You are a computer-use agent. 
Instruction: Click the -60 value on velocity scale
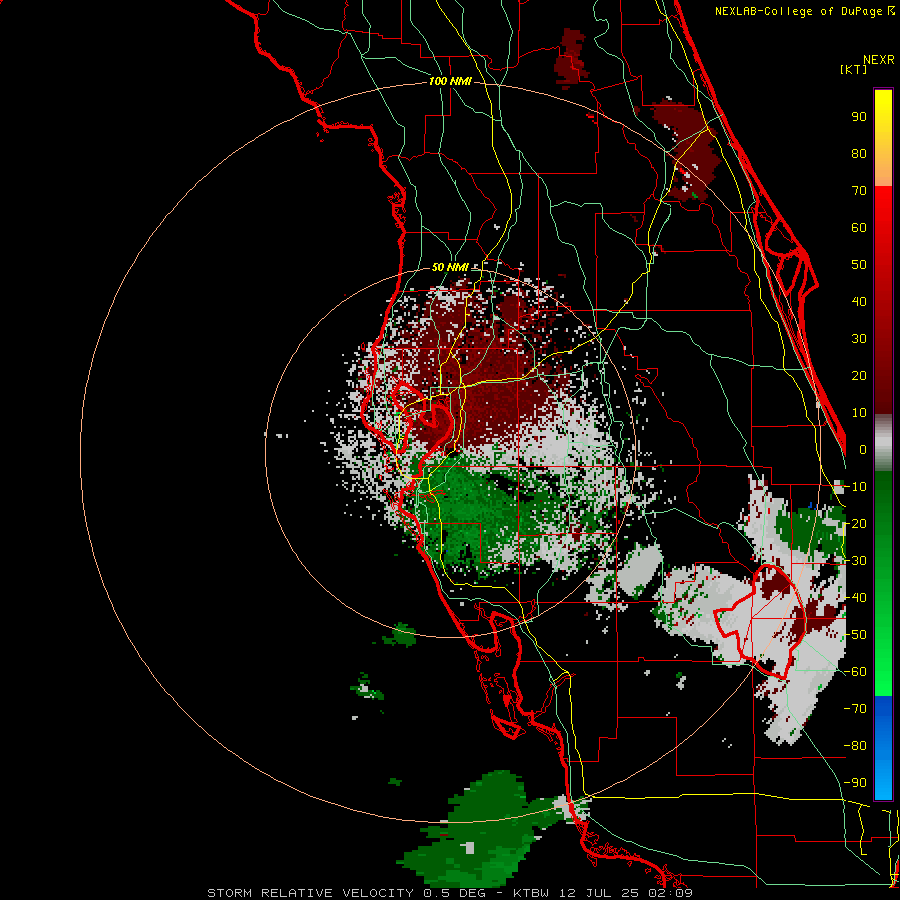pyautogui.click(x=855, y=672)
